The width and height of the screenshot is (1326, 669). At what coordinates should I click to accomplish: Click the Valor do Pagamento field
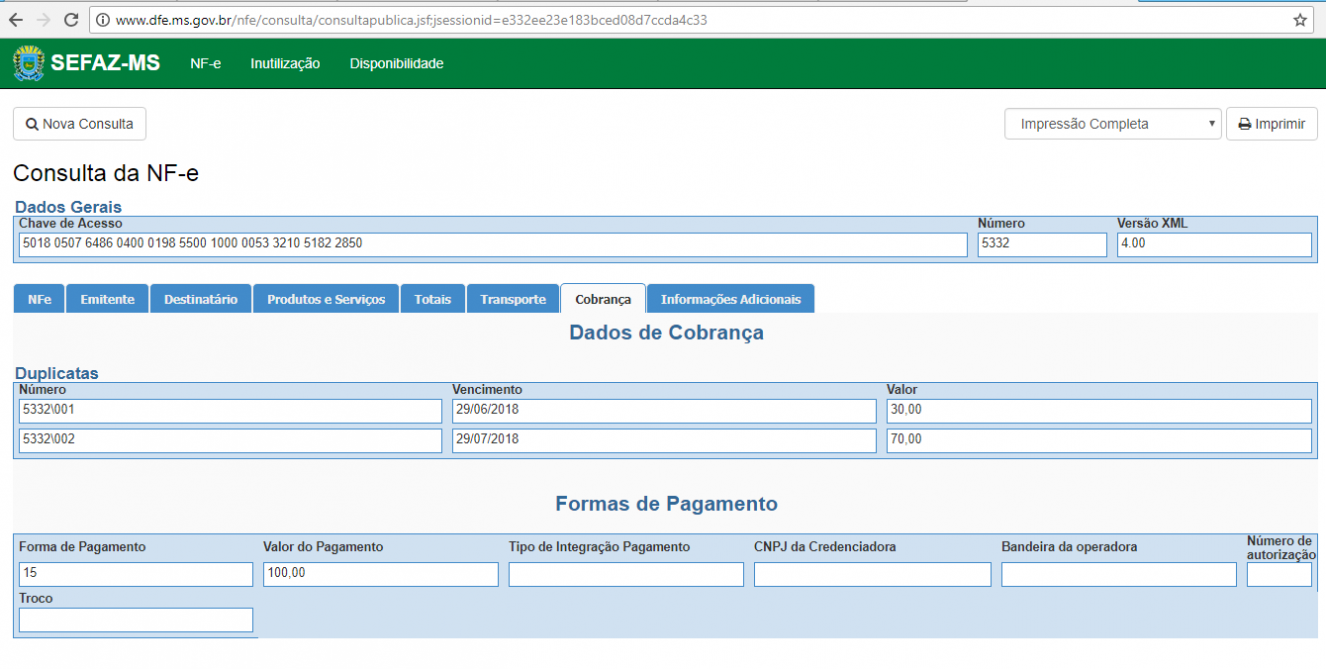coord(381,574)
